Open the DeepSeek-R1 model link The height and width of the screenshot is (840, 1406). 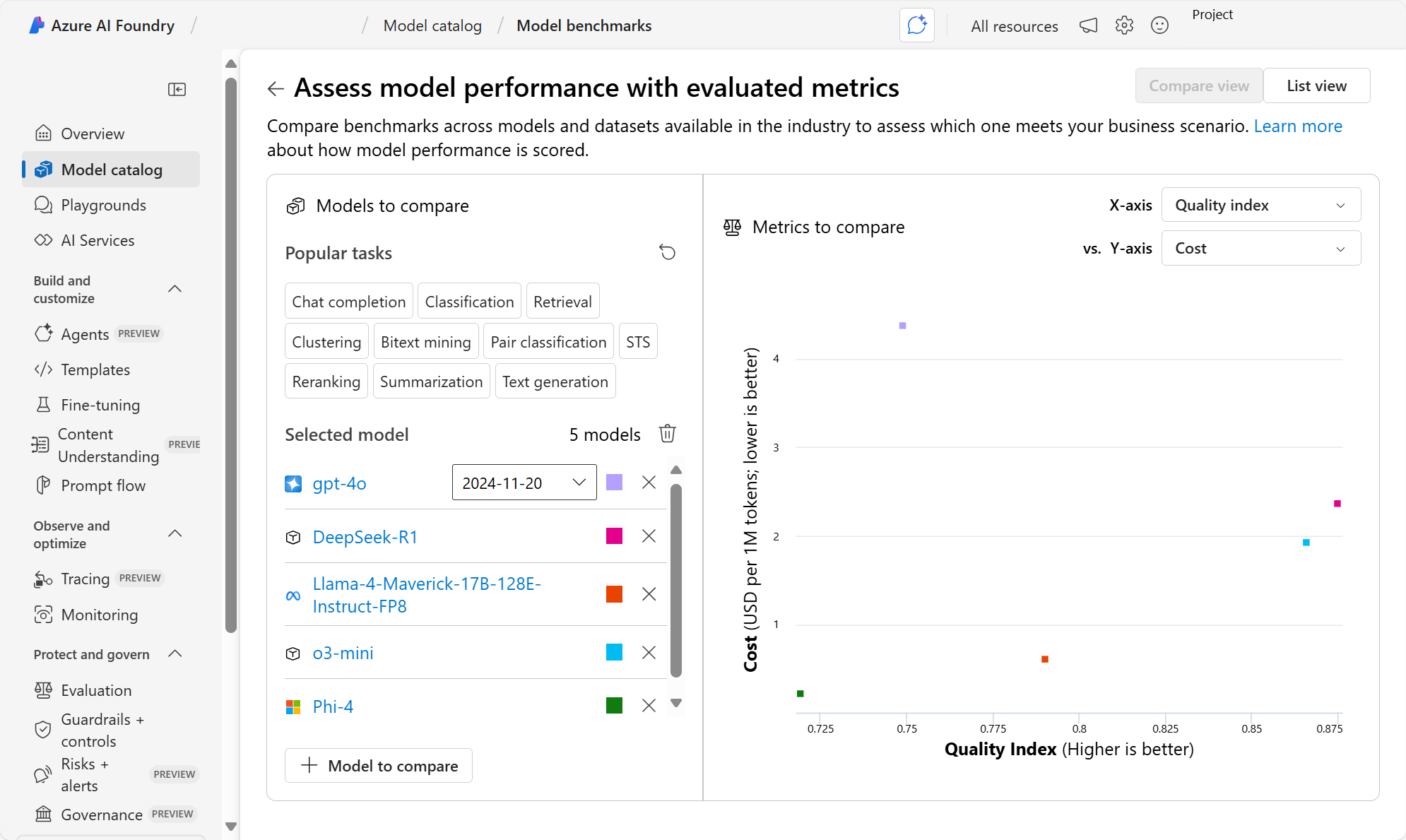click(365, 537)
